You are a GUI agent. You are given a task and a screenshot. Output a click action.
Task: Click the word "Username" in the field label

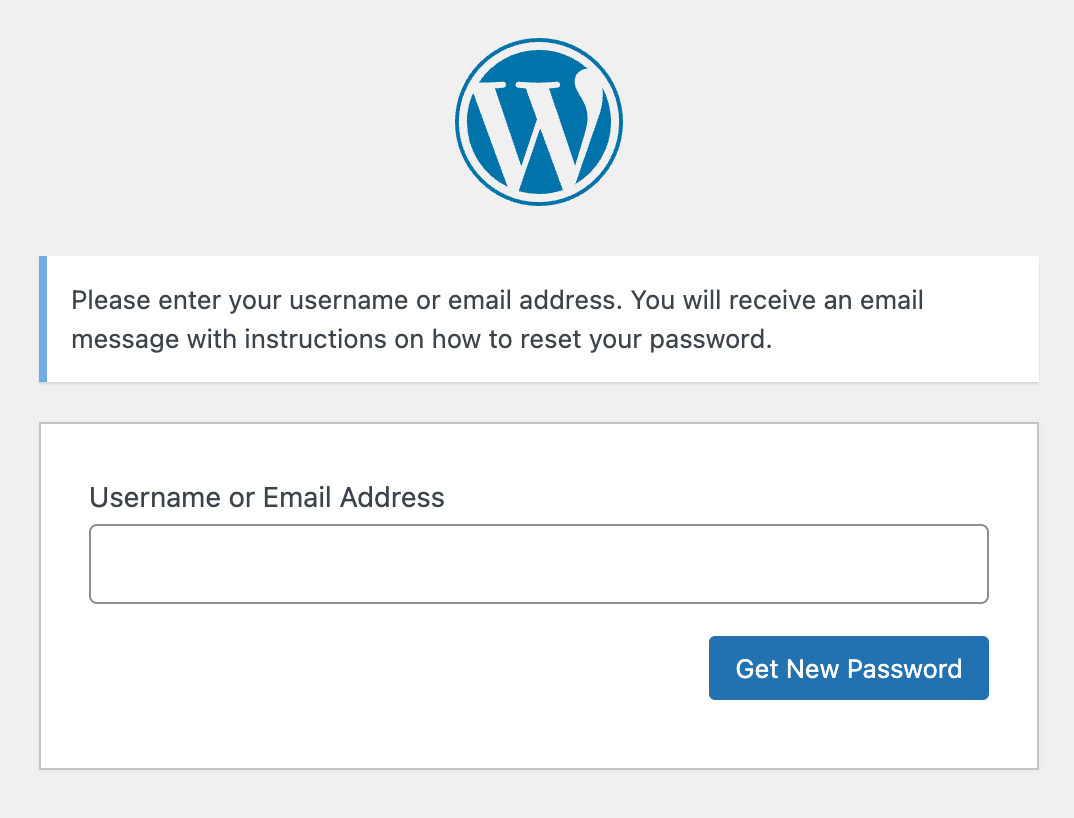(x=155, y=497)
